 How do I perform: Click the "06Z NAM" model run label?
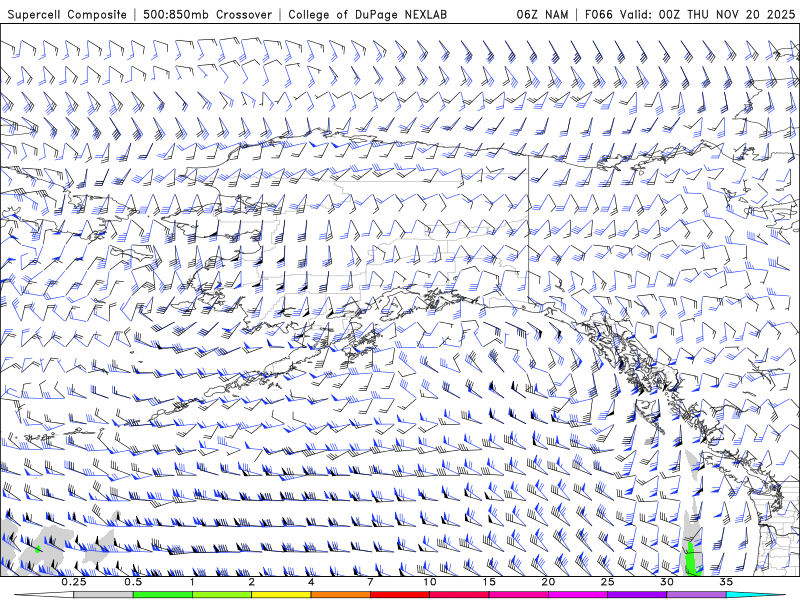pos(542,14)
